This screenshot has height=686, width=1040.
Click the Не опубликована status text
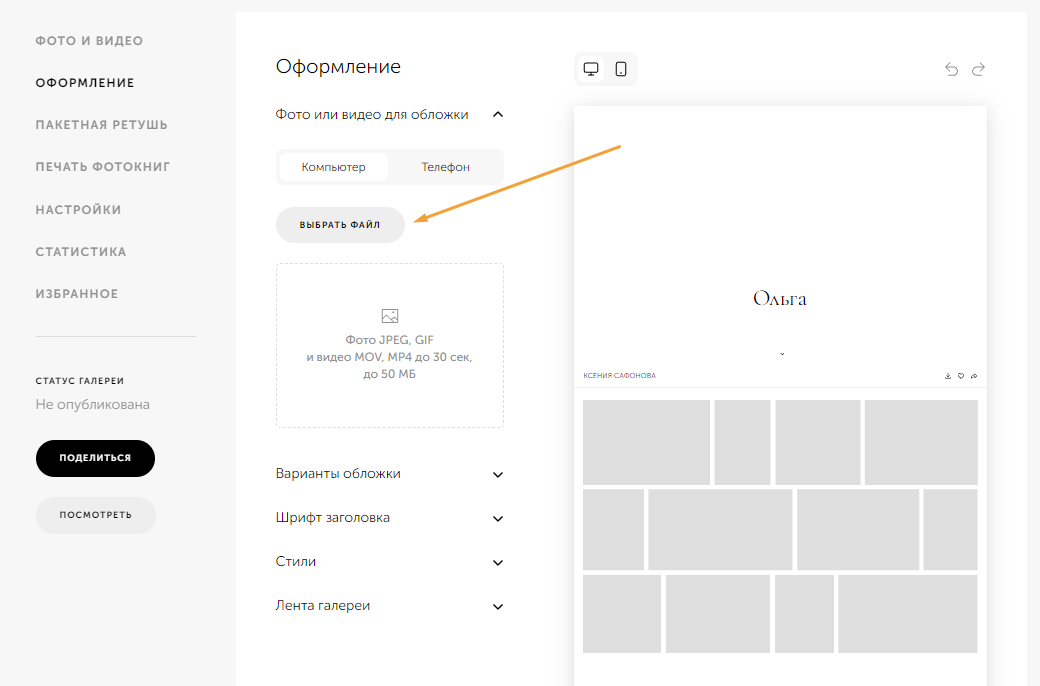pos(93,405)
